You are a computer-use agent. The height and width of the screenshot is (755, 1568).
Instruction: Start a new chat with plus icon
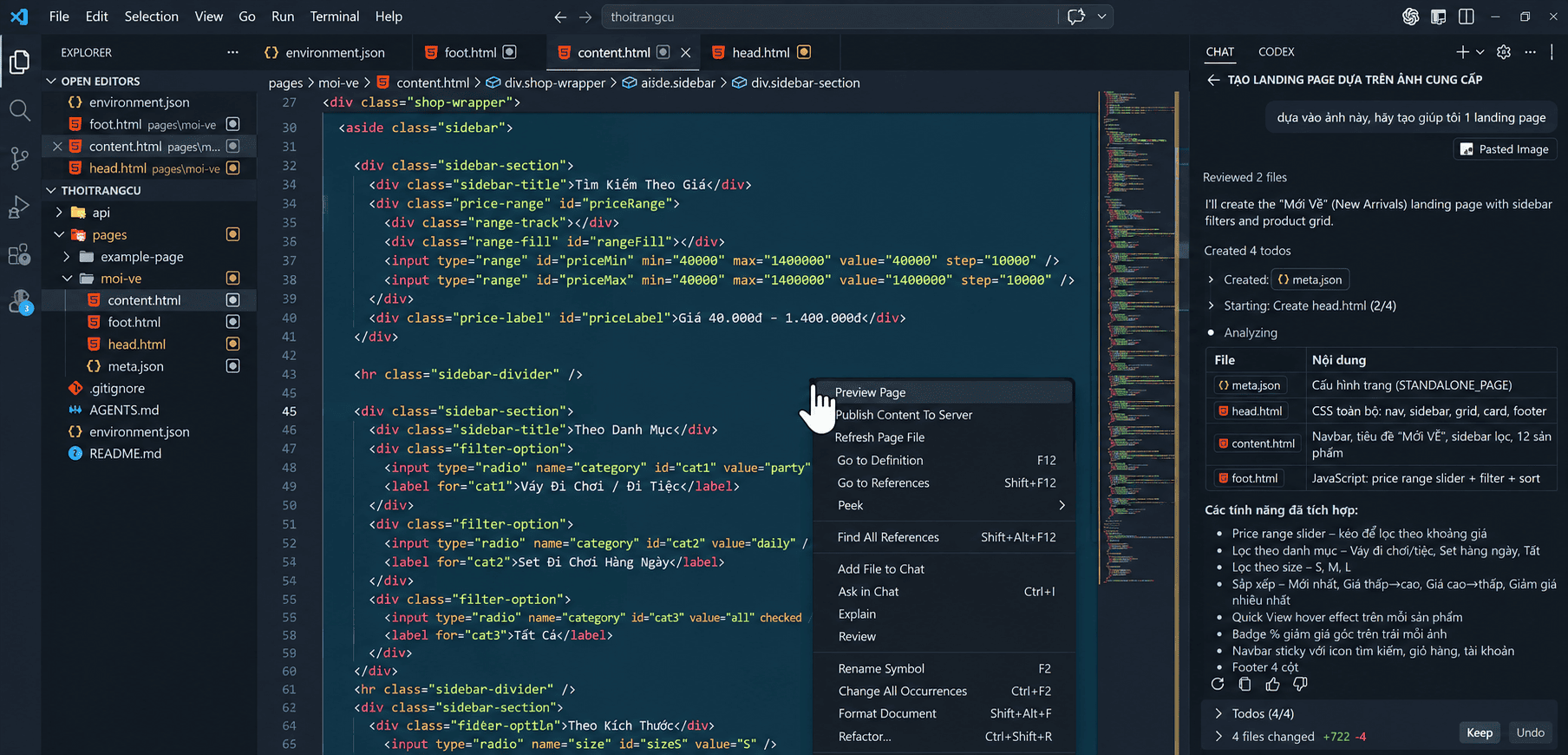point(1462,52)
